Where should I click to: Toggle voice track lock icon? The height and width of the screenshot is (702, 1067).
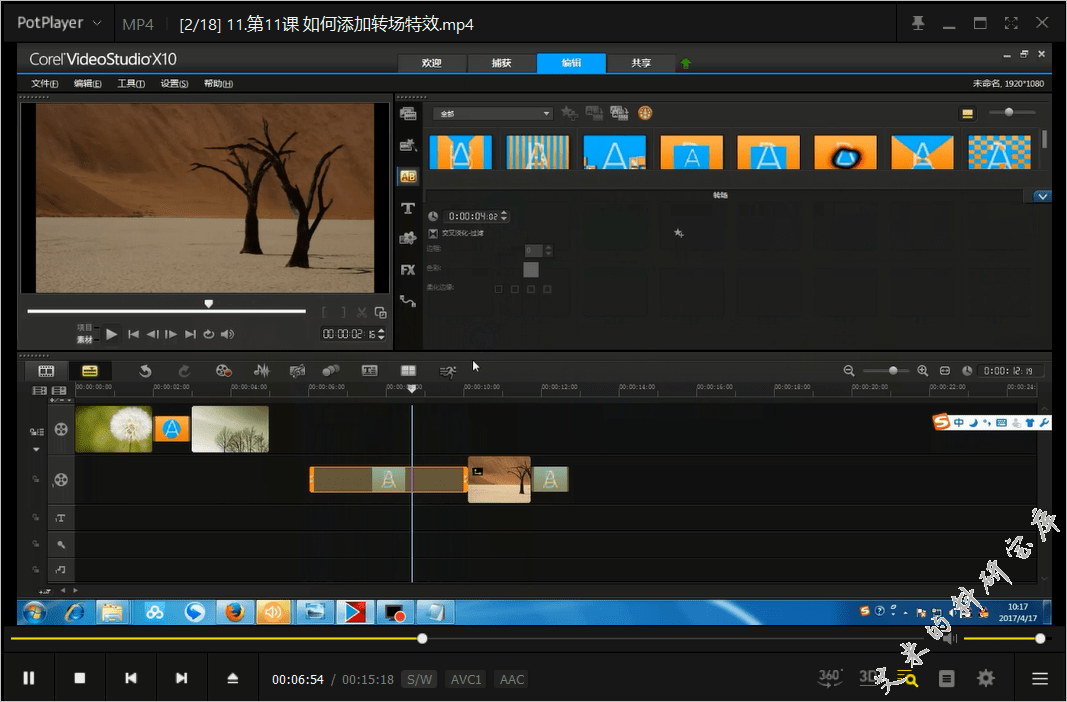[x=36, y=544]
